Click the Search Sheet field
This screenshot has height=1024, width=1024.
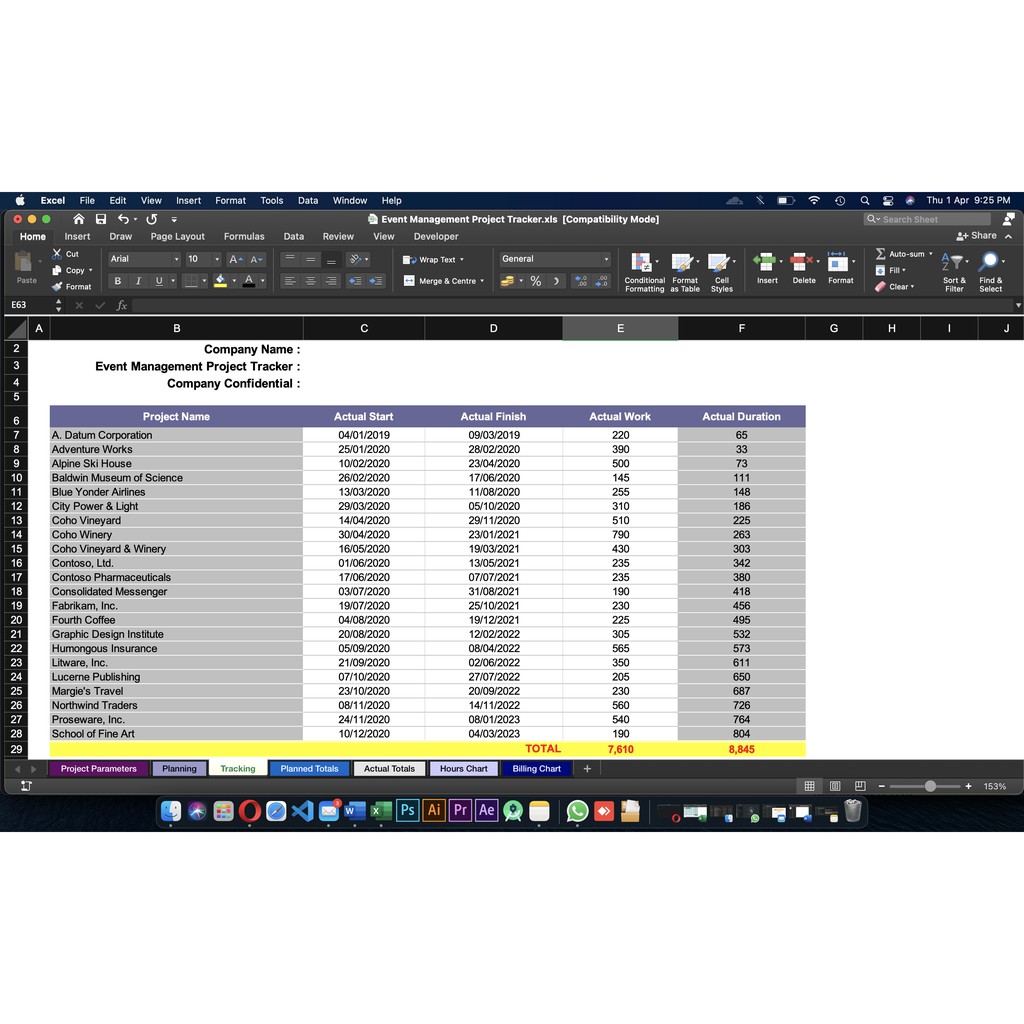coord(928,219)
